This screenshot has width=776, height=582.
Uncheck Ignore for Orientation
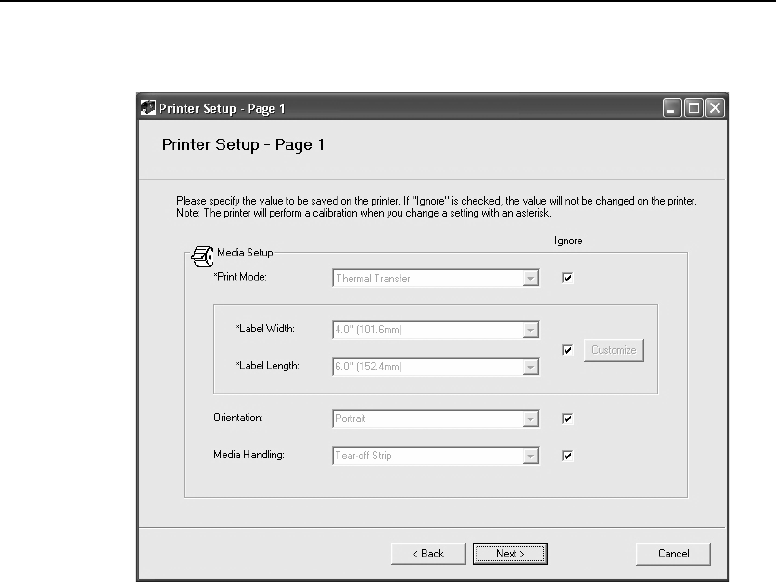pyautogui.click(x=568, y=419)
